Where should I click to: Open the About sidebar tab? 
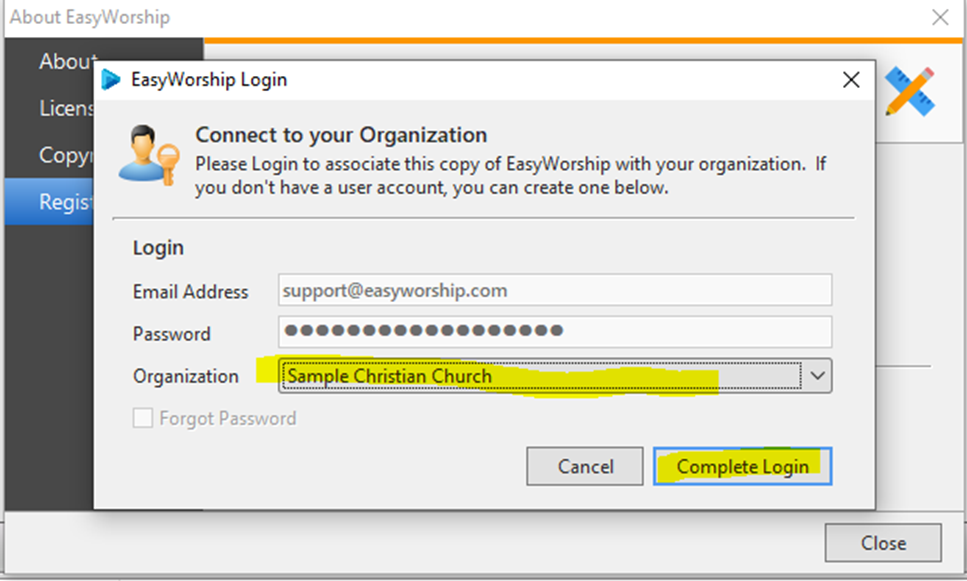68,62
